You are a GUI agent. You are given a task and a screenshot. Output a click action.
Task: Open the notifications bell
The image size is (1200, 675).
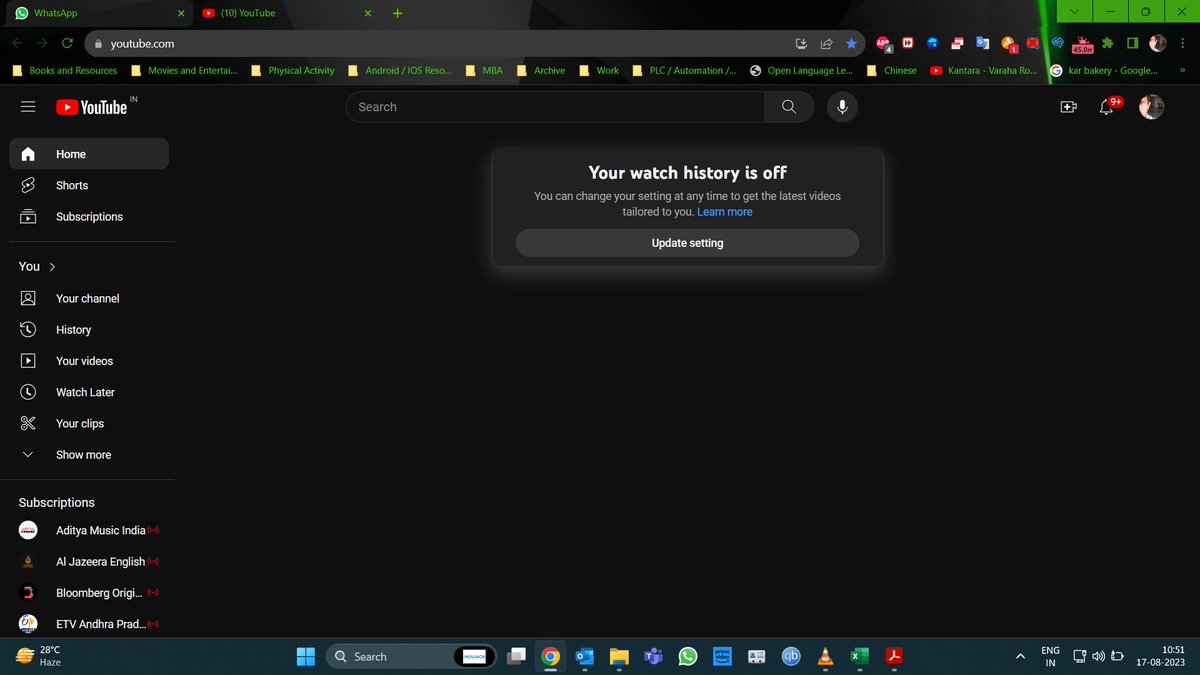coord(1107,106)
